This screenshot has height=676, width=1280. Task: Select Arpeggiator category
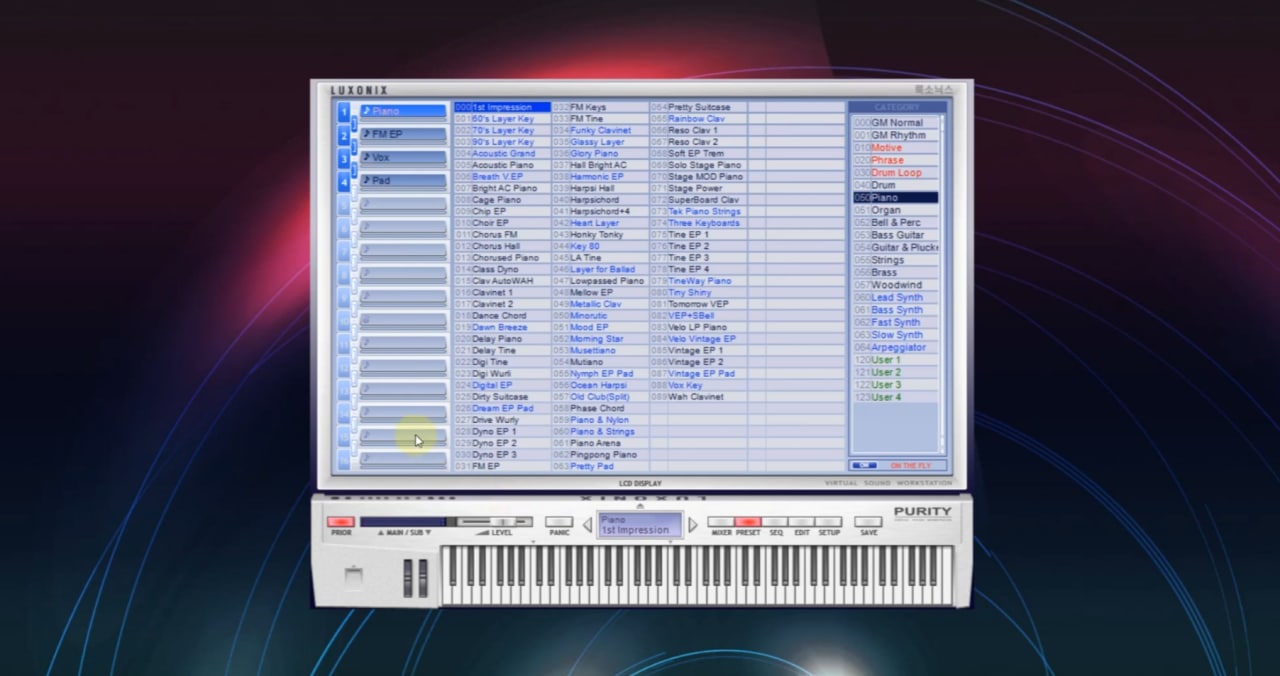point(895,347)
